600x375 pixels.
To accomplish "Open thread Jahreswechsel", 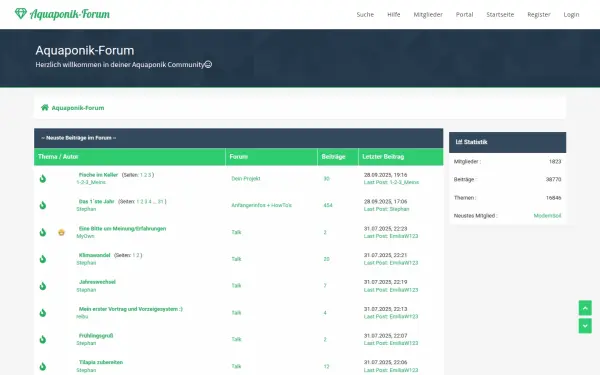I will [97, 282].
